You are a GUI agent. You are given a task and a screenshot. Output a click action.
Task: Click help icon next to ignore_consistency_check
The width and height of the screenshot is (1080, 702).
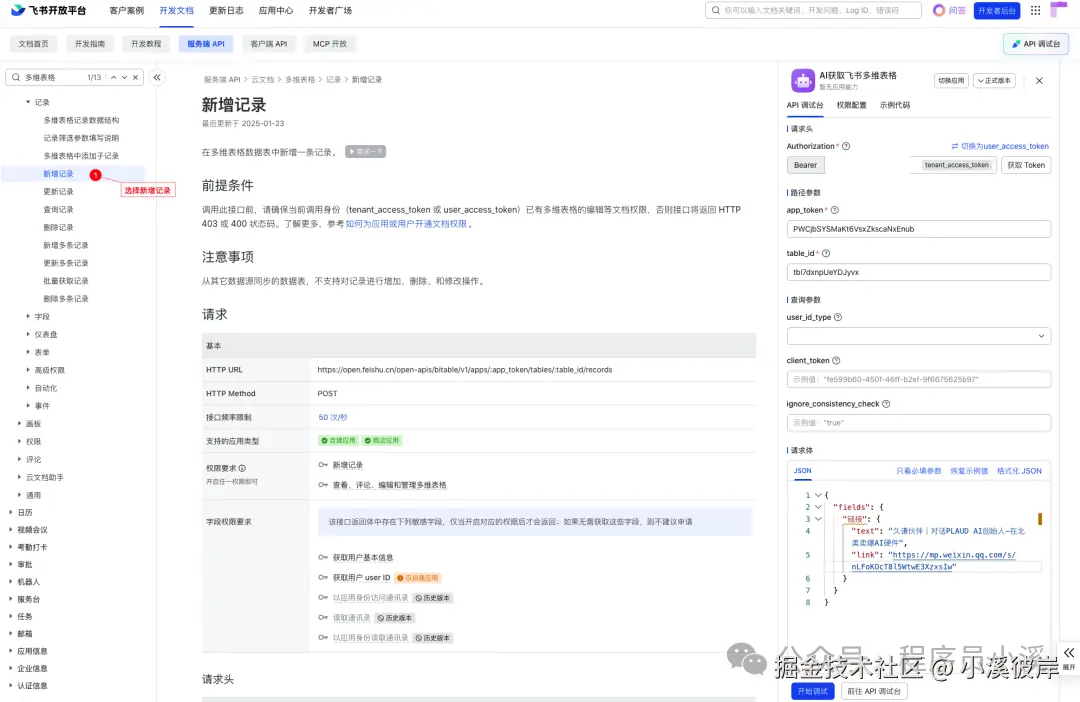(x=886, y=404)
